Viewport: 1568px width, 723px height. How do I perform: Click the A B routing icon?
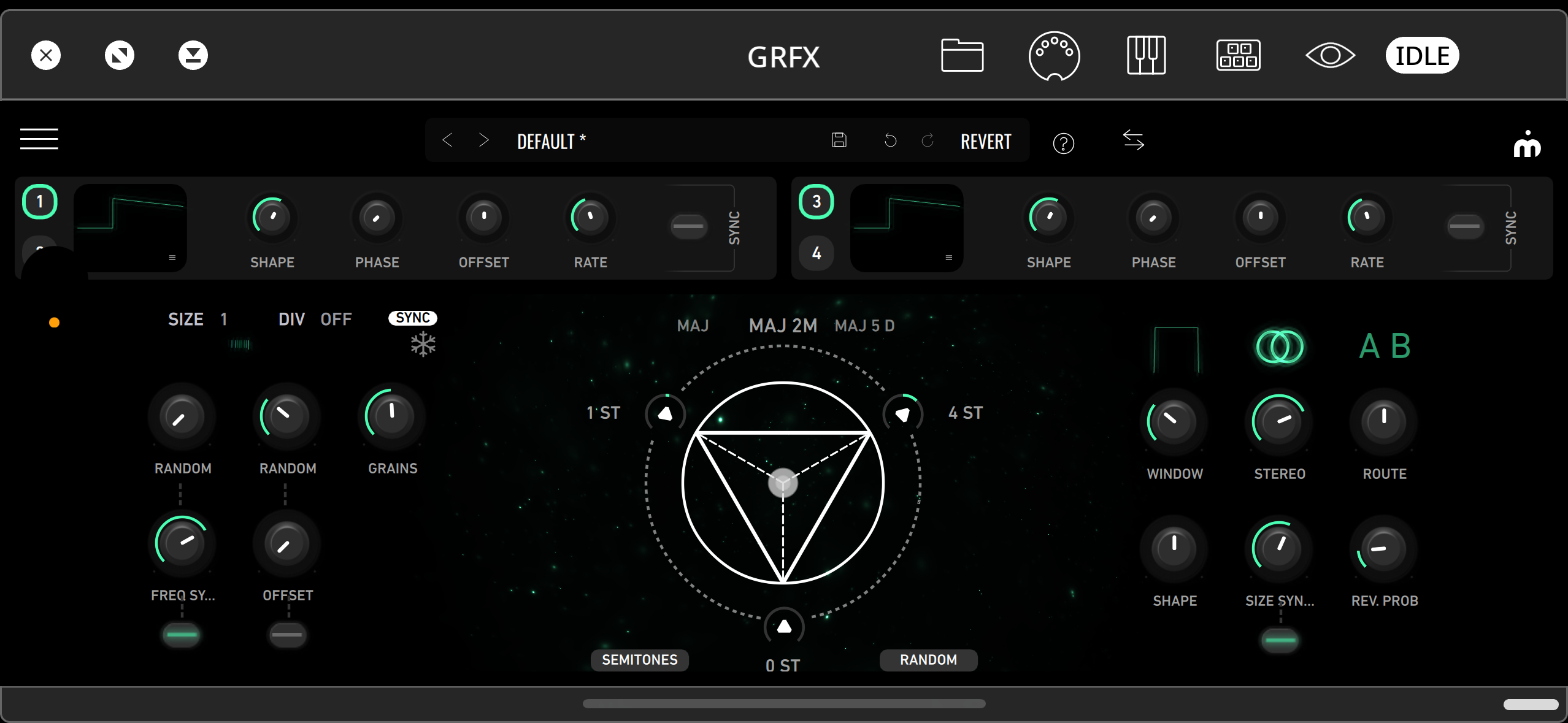[x=1385, y=346]
